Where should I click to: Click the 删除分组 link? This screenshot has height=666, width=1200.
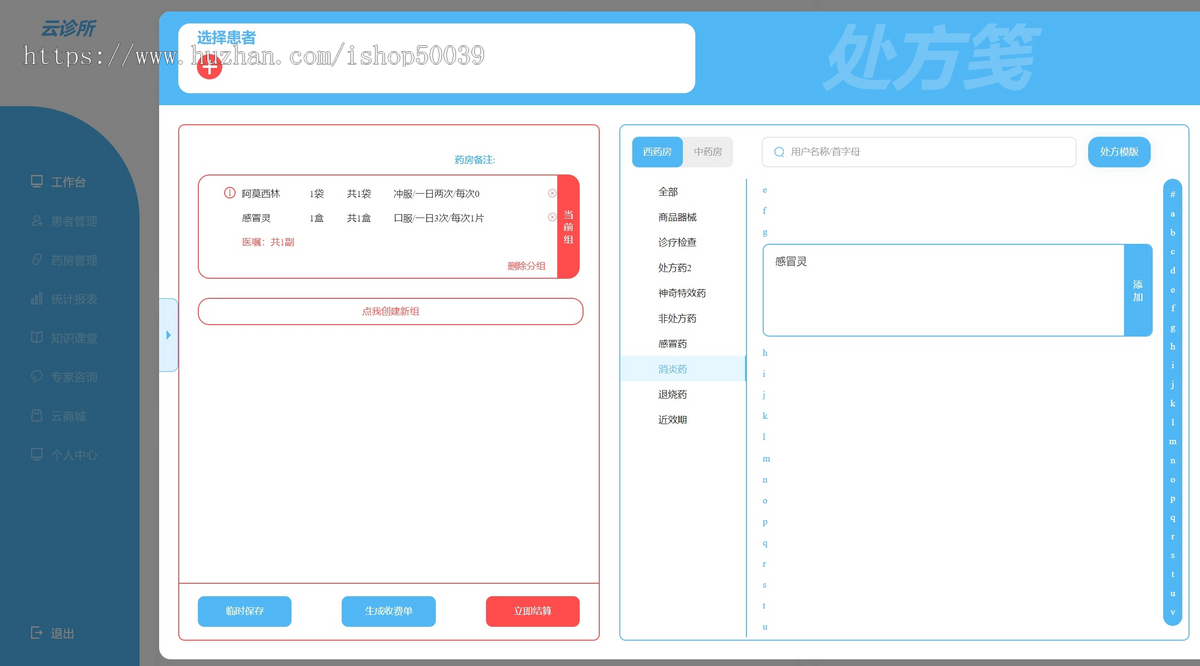pyautogui.click(x=526, y=266)
